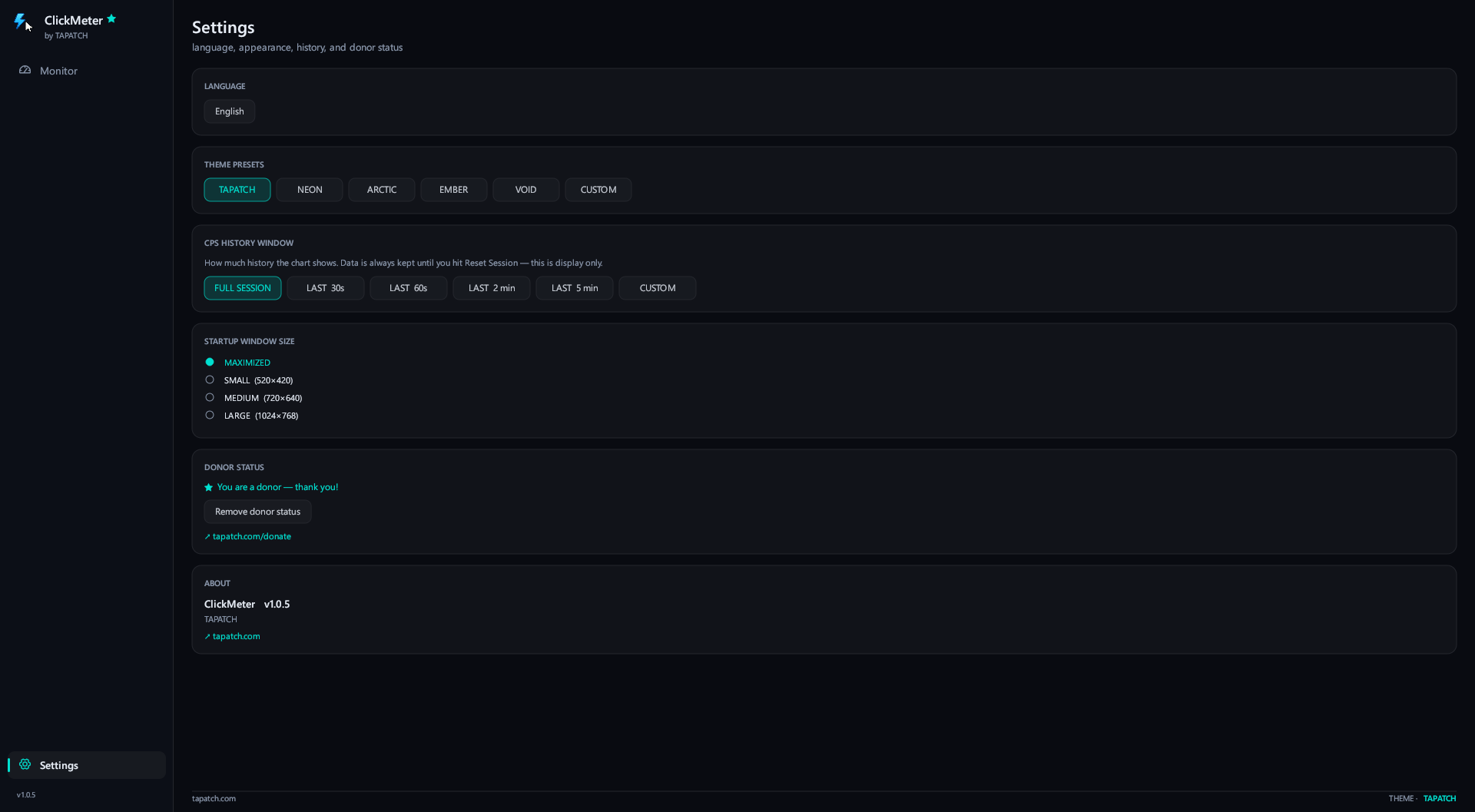Set history window to LAST 30s
The width and height of the screenshot is (1475, 812).
pos(326,288)
